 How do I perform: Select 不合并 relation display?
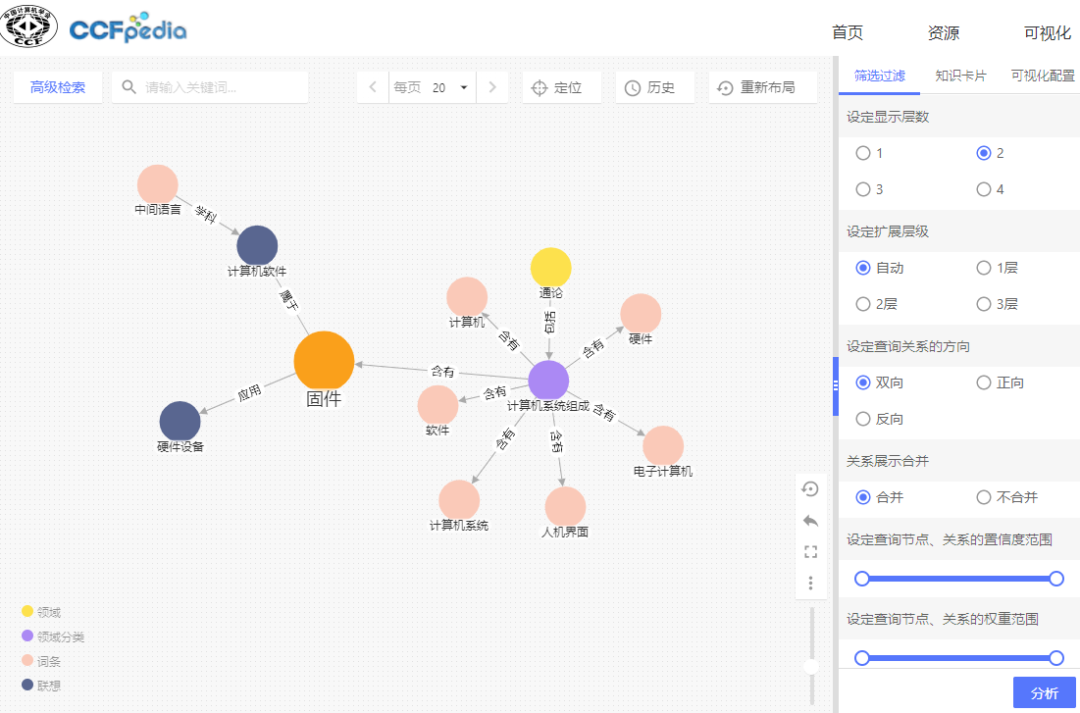click(984, 497)
